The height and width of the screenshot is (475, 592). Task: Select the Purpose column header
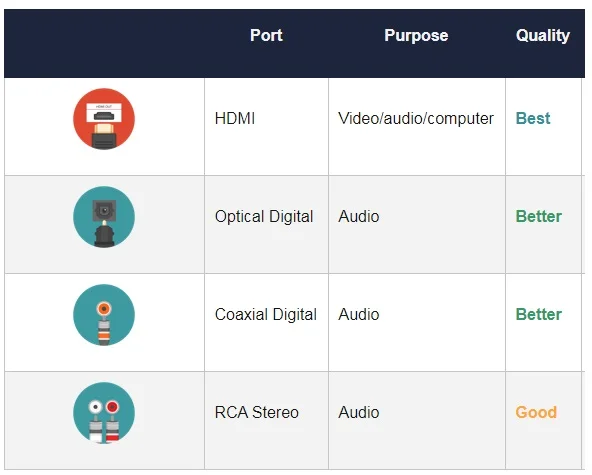click(x=416, y=35)
